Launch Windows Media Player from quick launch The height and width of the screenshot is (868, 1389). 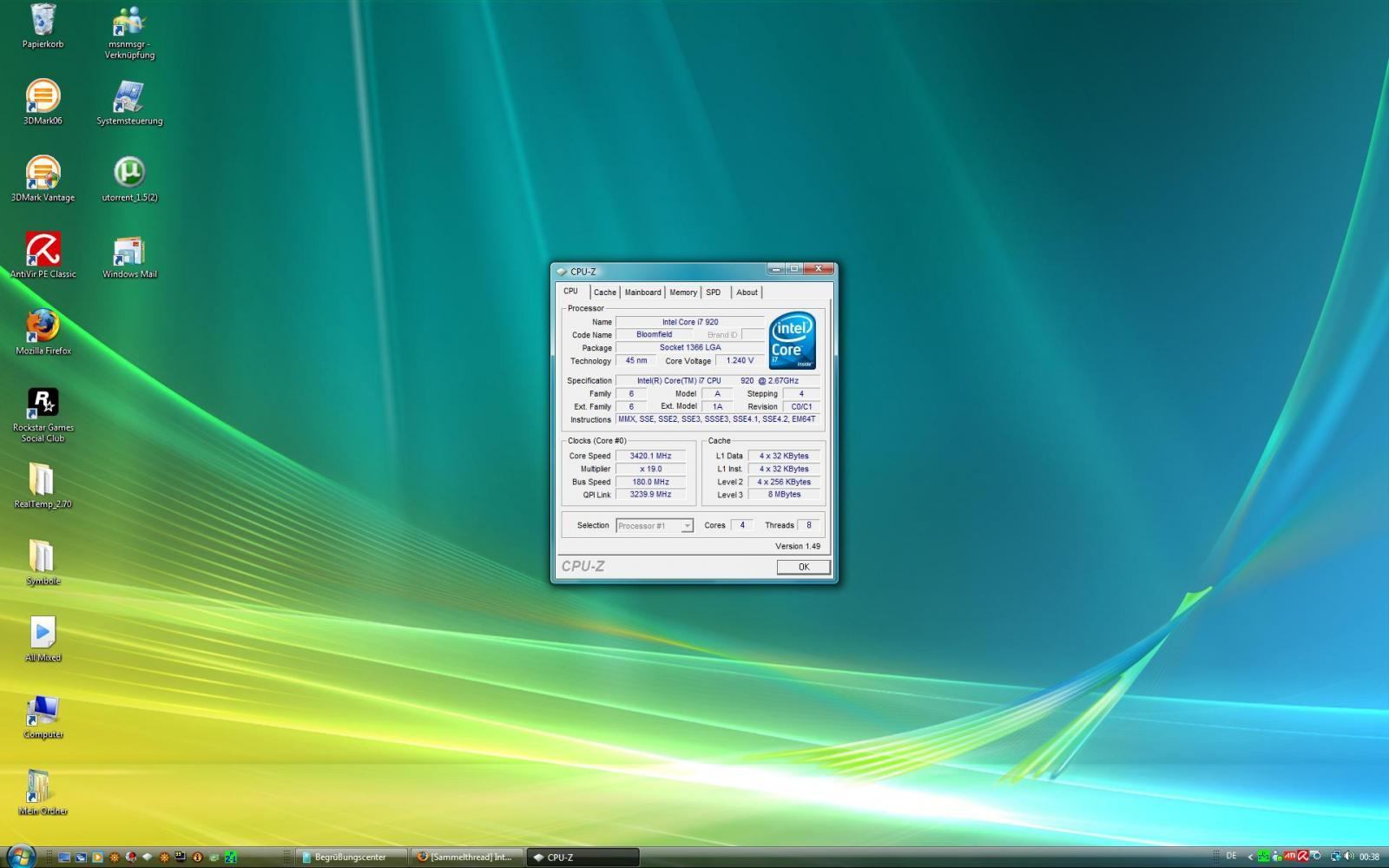tap(97, 857)
